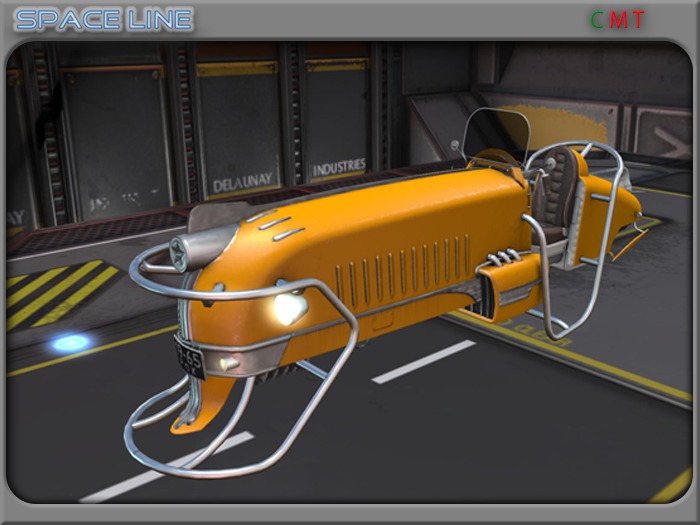Click the red T permission letter
This screenshot has height=525, width=700.
pos(638,20)
